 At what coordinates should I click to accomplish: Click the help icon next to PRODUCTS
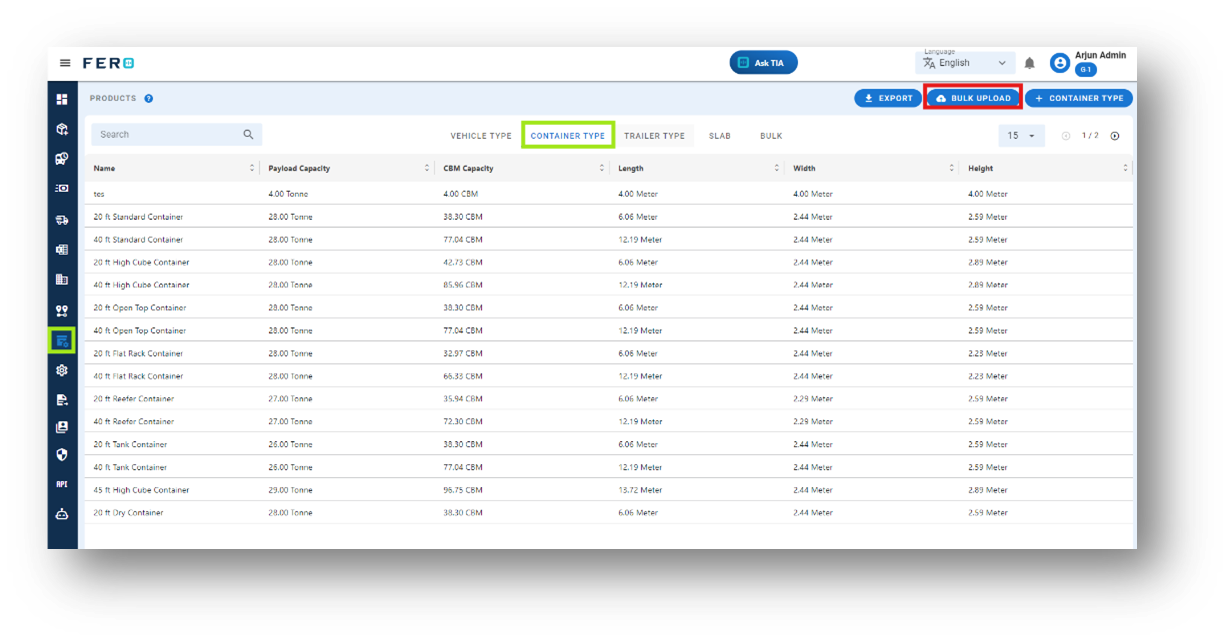point(149,99)
